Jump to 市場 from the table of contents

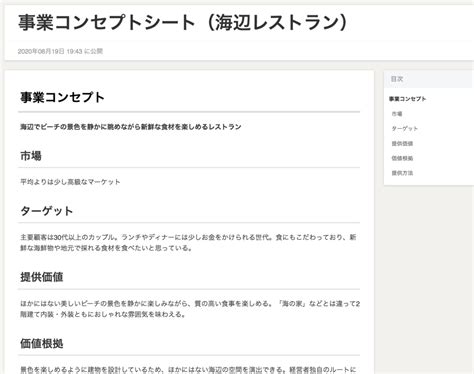click(x=397, y=114)
